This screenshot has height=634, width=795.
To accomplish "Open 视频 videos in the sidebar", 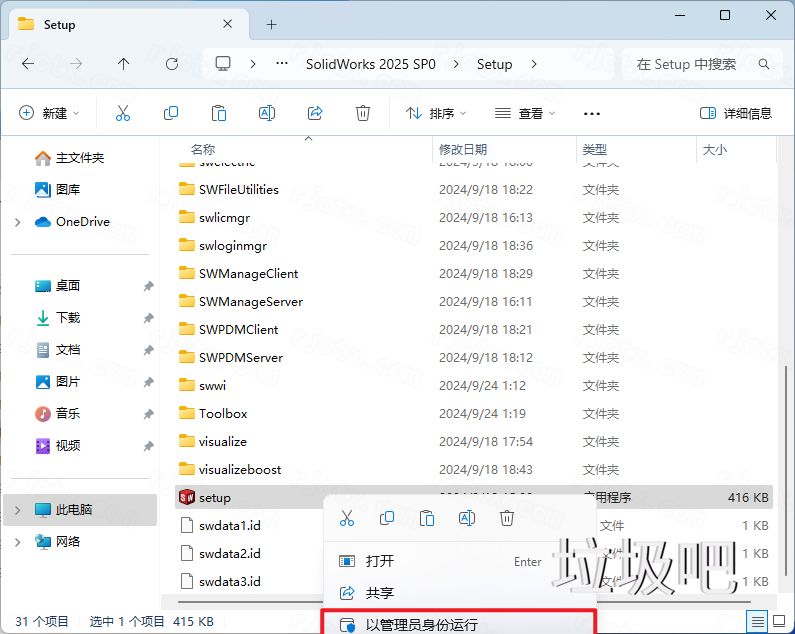I will (x=57, y=445).
